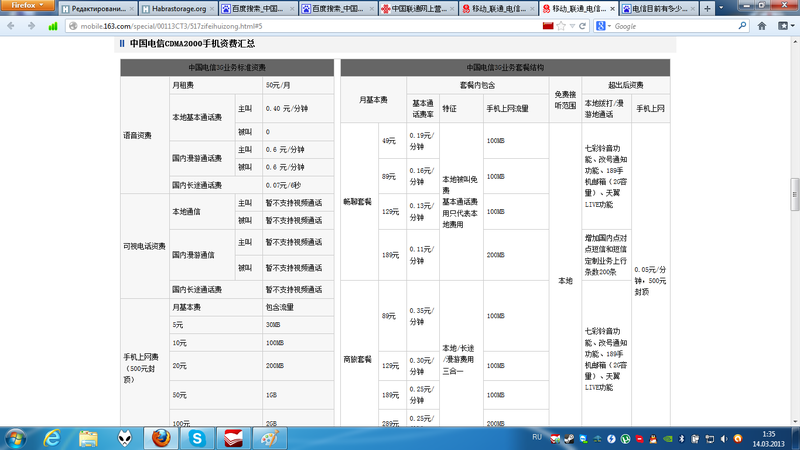800x450 pixels.
Task: Open a new tab with plus button
Action: (707, 9)
